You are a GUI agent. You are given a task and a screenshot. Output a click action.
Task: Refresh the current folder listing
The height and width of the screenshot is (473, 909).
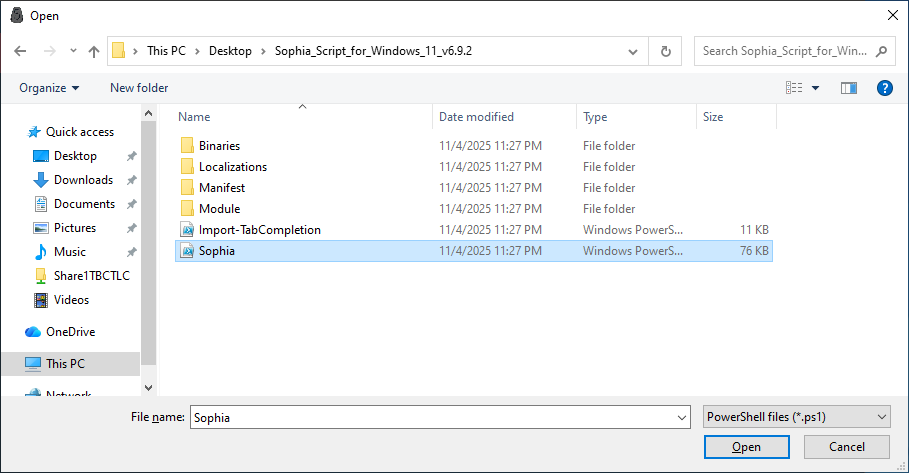point(665,51)
